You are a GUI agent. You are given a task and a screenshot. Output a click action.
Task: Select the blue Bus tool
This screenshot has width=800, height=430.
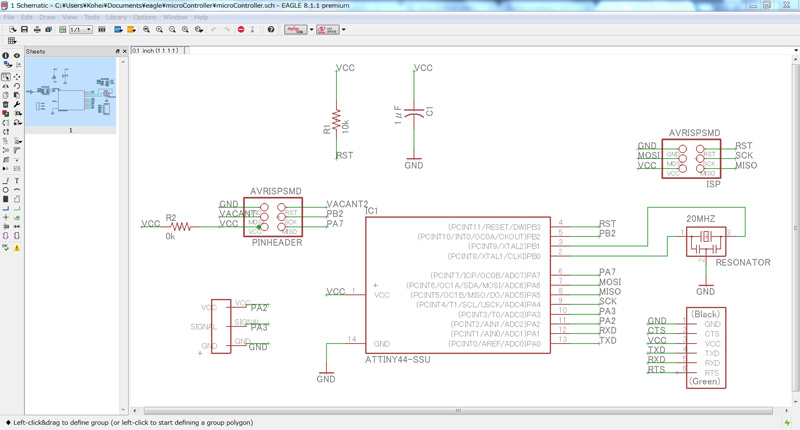pos(6,209)
